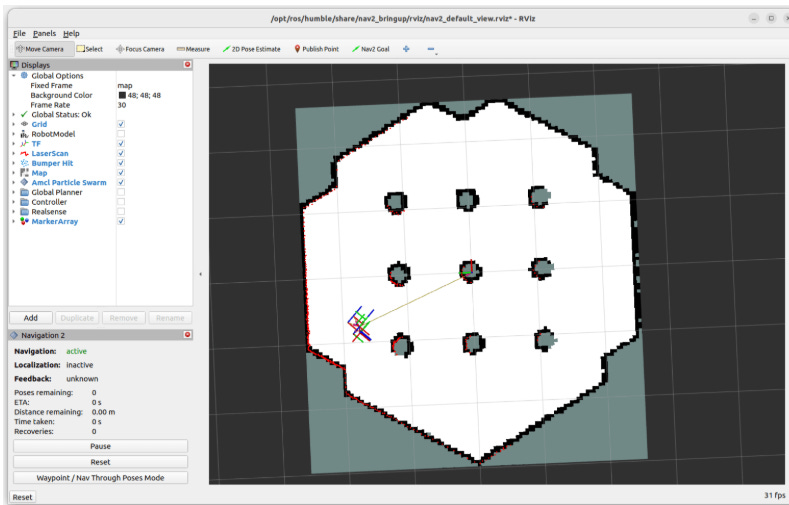Image resolution: width=789 pixels, height=505 pixels.
Task: Click the Add display button
Action: 31,318
